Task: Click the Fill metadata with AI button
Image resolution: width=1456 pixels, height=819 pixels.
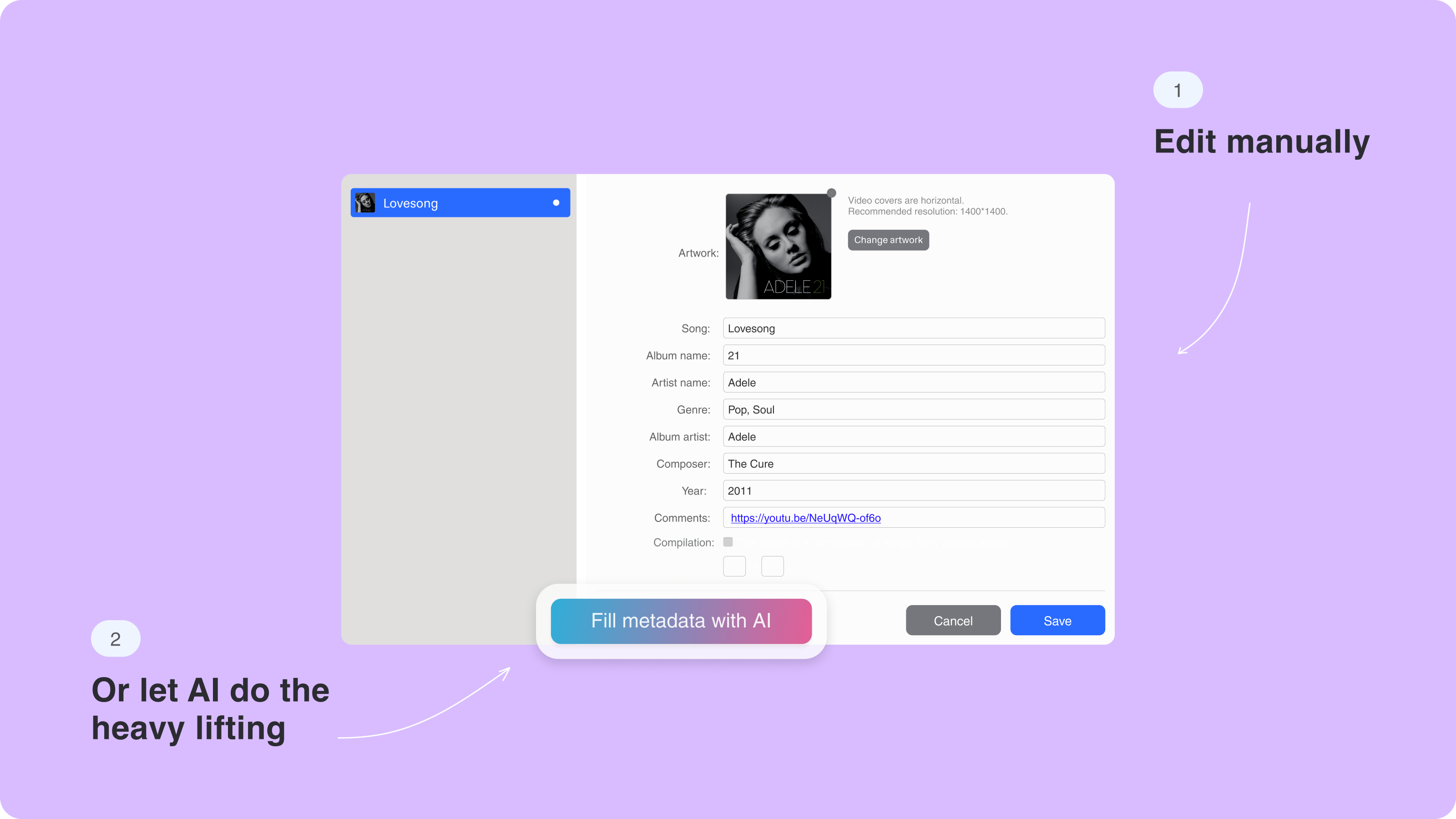Action: click(681, 621)
